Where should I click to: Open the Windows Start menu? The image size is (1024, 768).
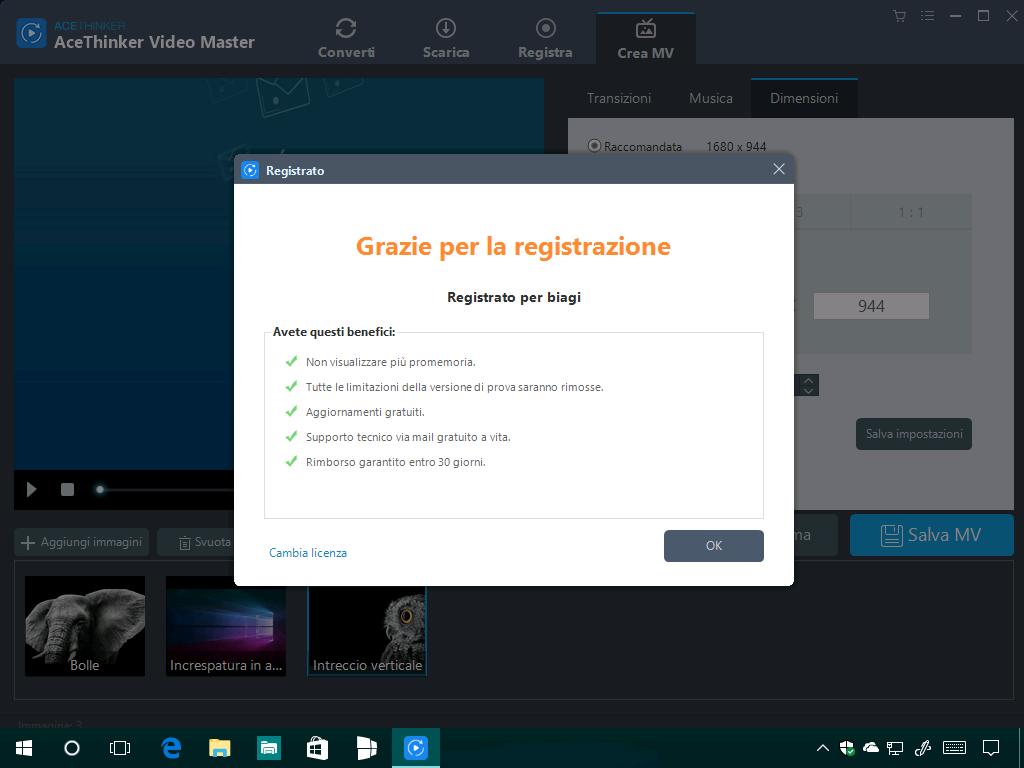[24, 748]
